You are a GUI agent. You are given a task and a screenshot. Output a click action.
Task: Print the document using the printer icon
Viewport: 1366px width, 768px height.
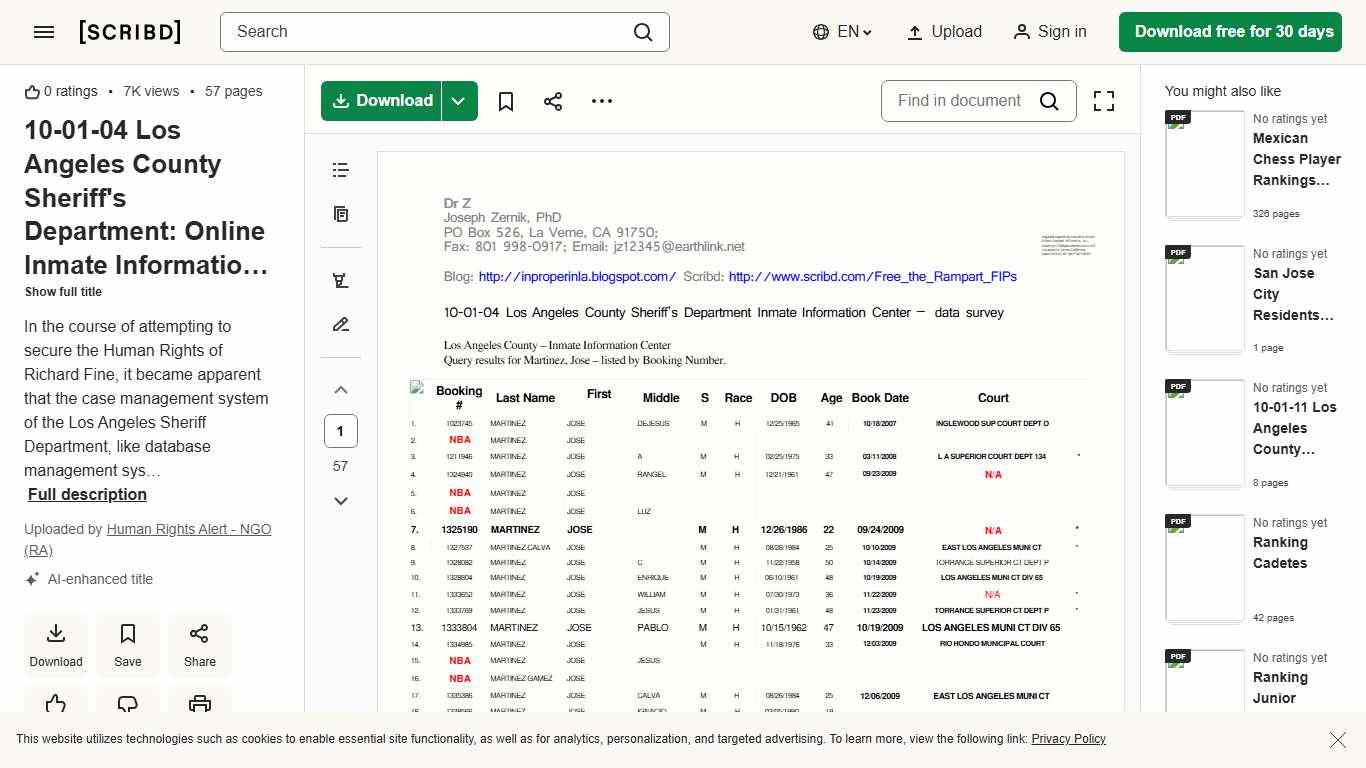[x=199, y=705]
